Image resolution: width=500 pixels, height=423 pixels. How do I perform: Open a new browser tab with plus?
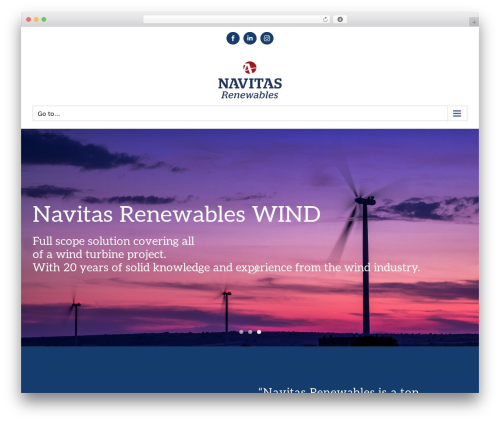474,22
